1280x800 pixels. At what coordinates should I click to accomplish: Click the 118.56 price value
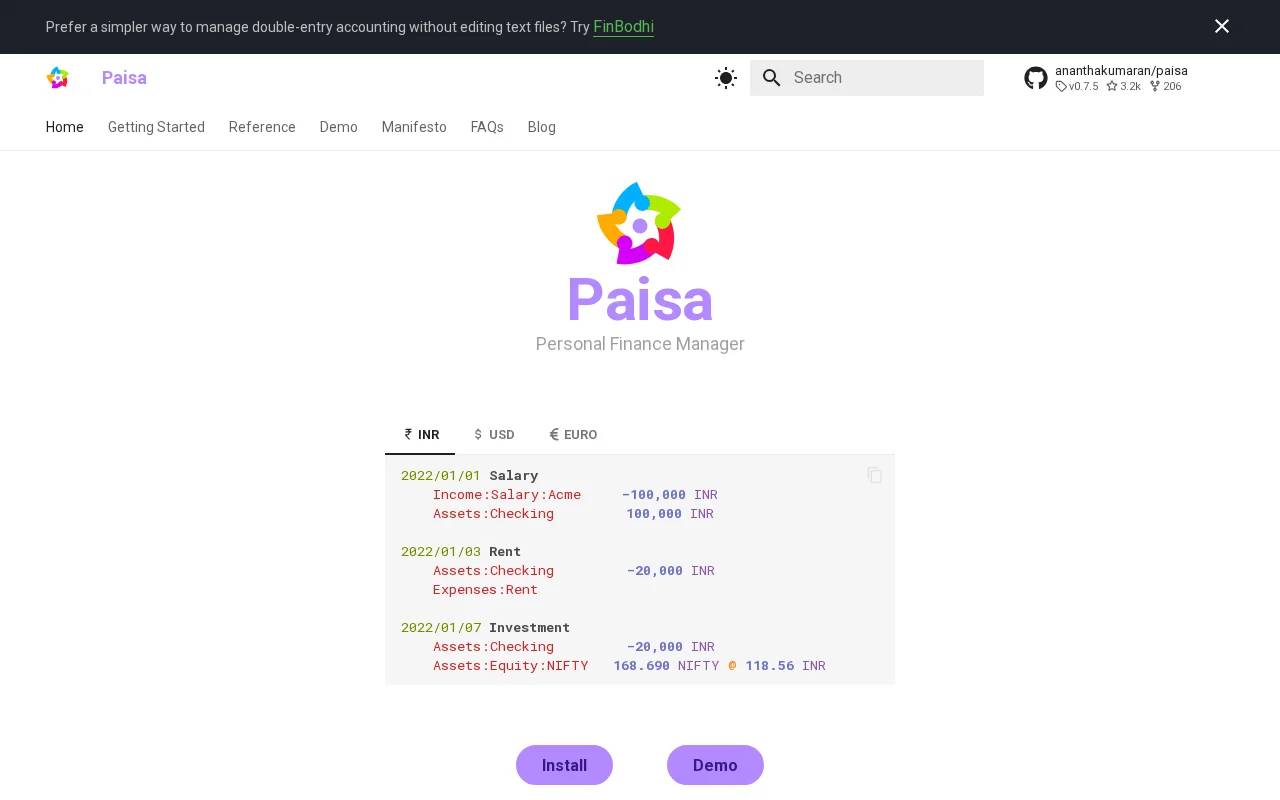(770, 666)
